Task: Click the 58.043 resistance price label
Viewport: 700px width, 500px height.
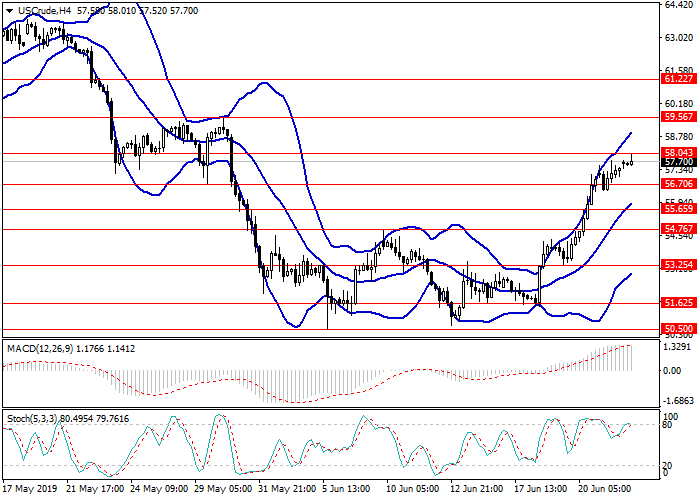Action: [x=678, y=153]
